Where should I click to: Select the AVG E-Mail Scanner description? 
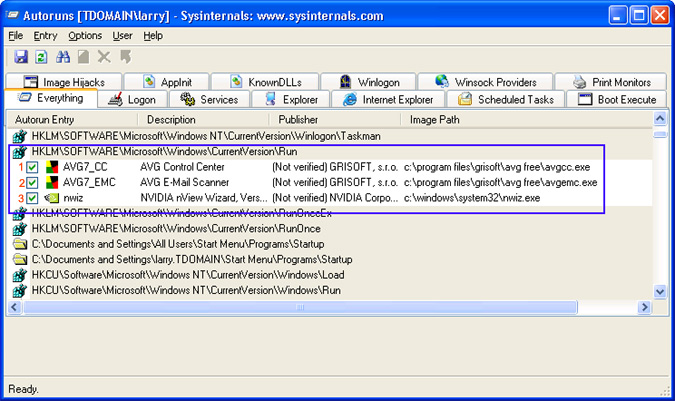(x=185, y=182)
